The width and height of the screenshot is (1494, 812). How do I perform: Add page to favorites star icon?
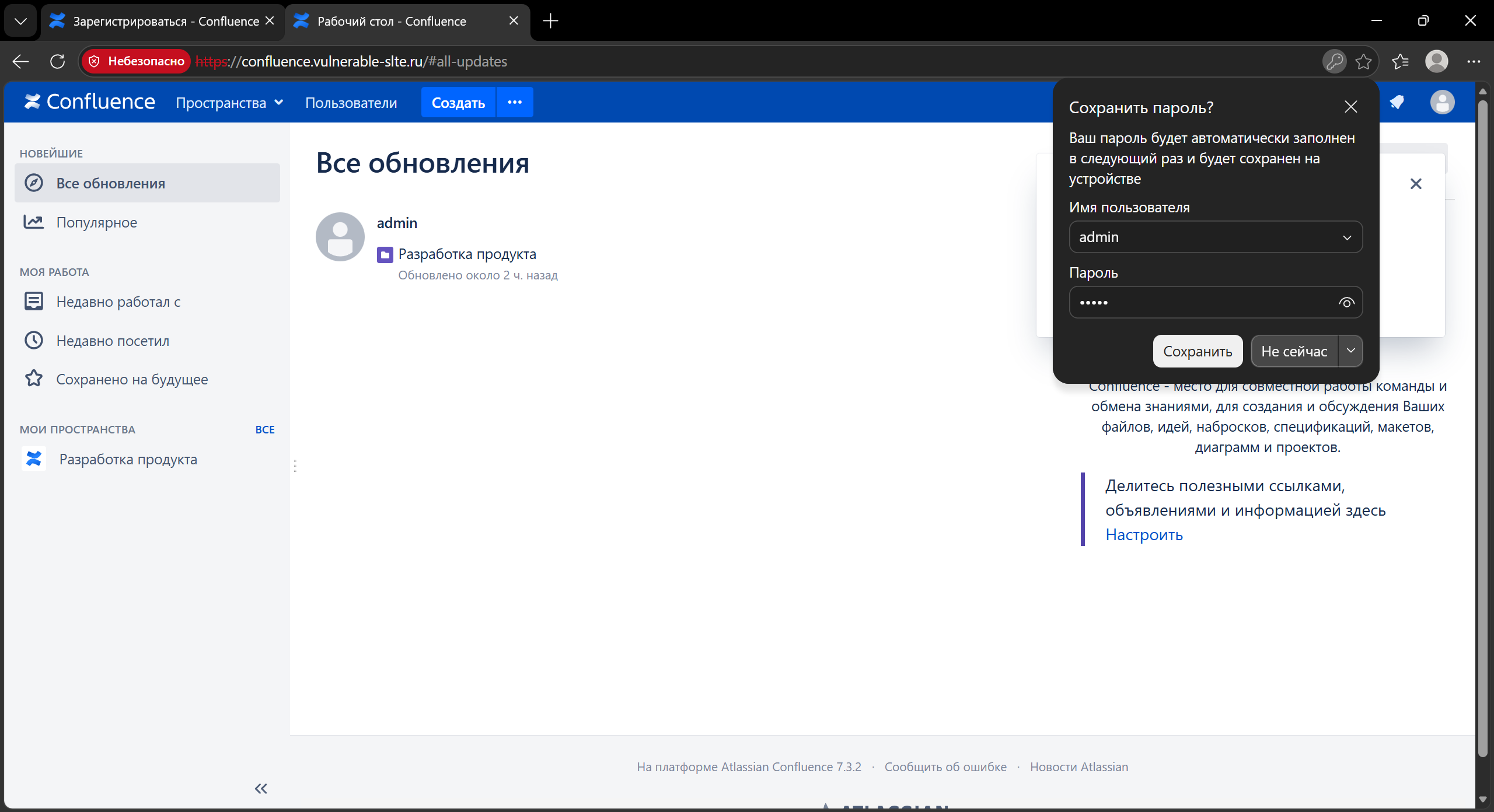click(x=1363, y=61)
